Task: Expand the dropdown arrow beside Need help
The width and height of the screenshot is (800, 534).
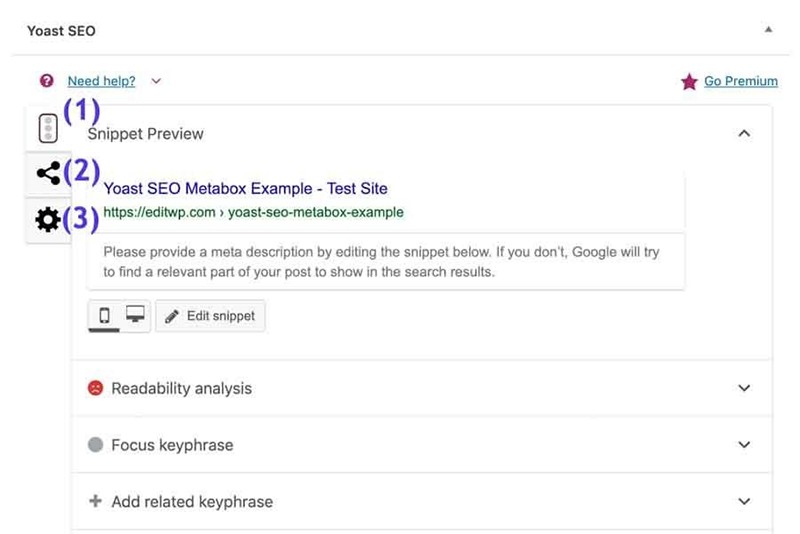Action: point(155,81)
